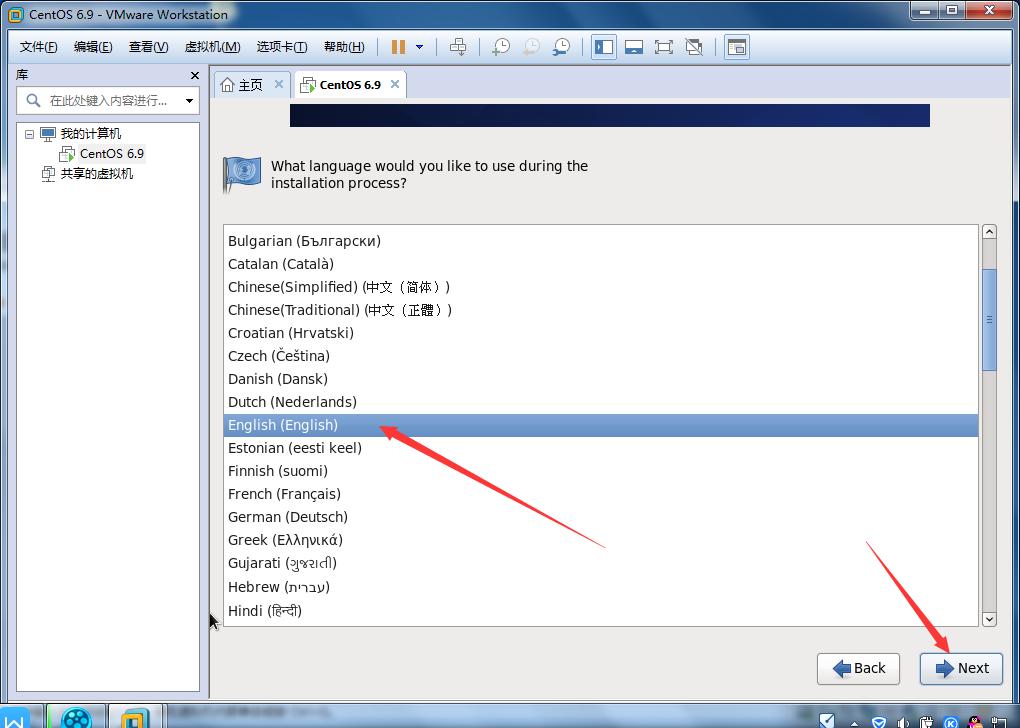Close the 库 library panel
1020x728 pixels.
[x=195, y=75]
